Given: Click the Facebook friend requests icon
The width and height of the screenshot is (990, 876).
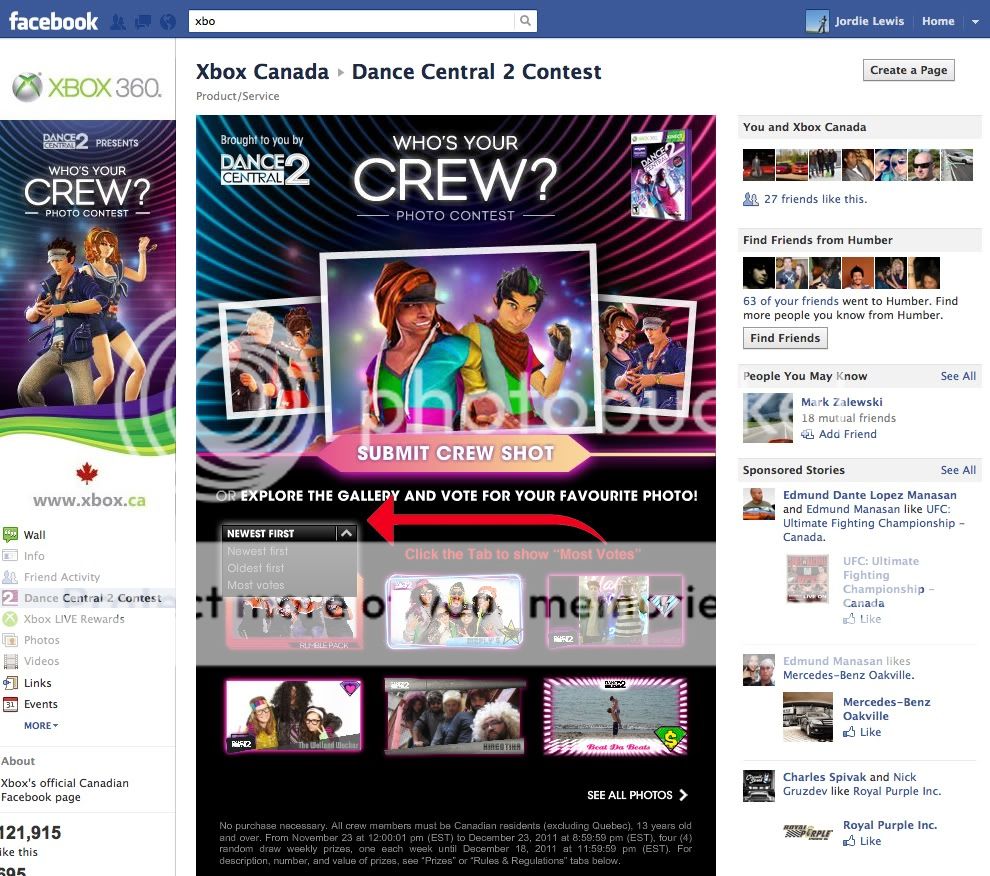Looking at the screenshot, I should click(x=119, y=21).
